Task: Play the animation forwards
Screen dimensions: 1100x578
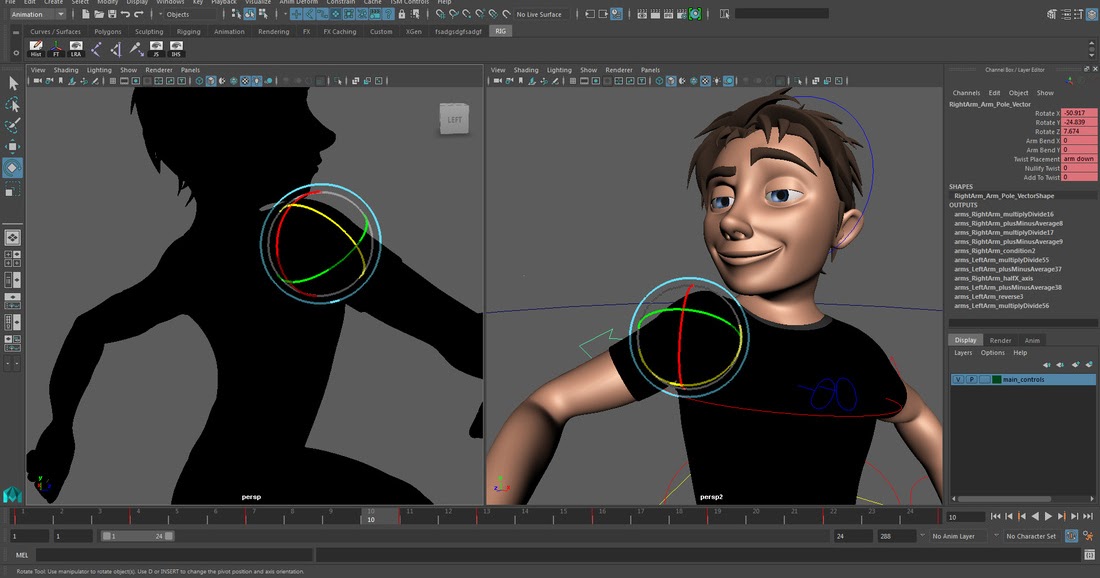Action: click(x=1048, y=516)
